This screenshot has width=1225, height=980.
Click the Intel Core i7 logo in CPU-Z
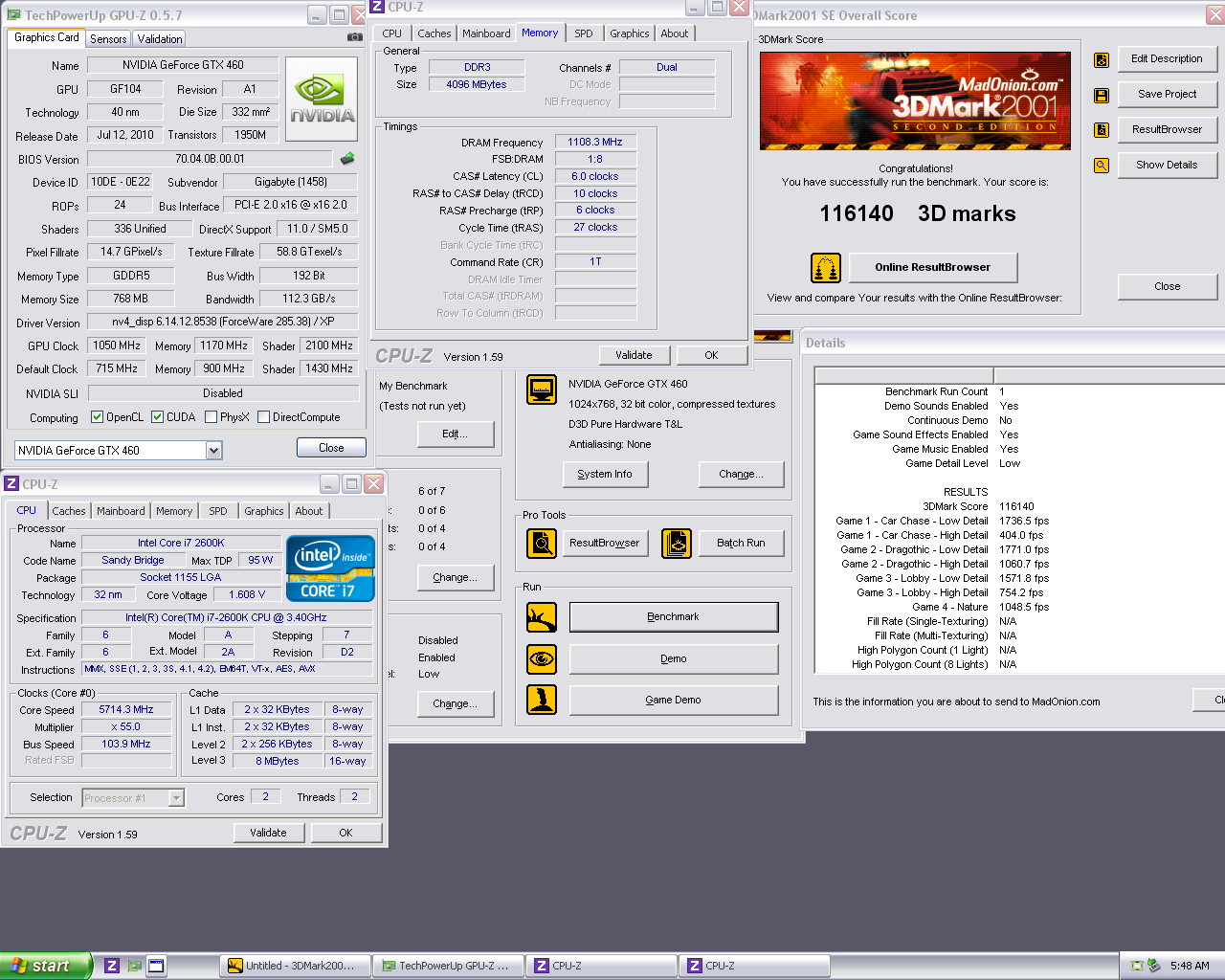point(330,568)
